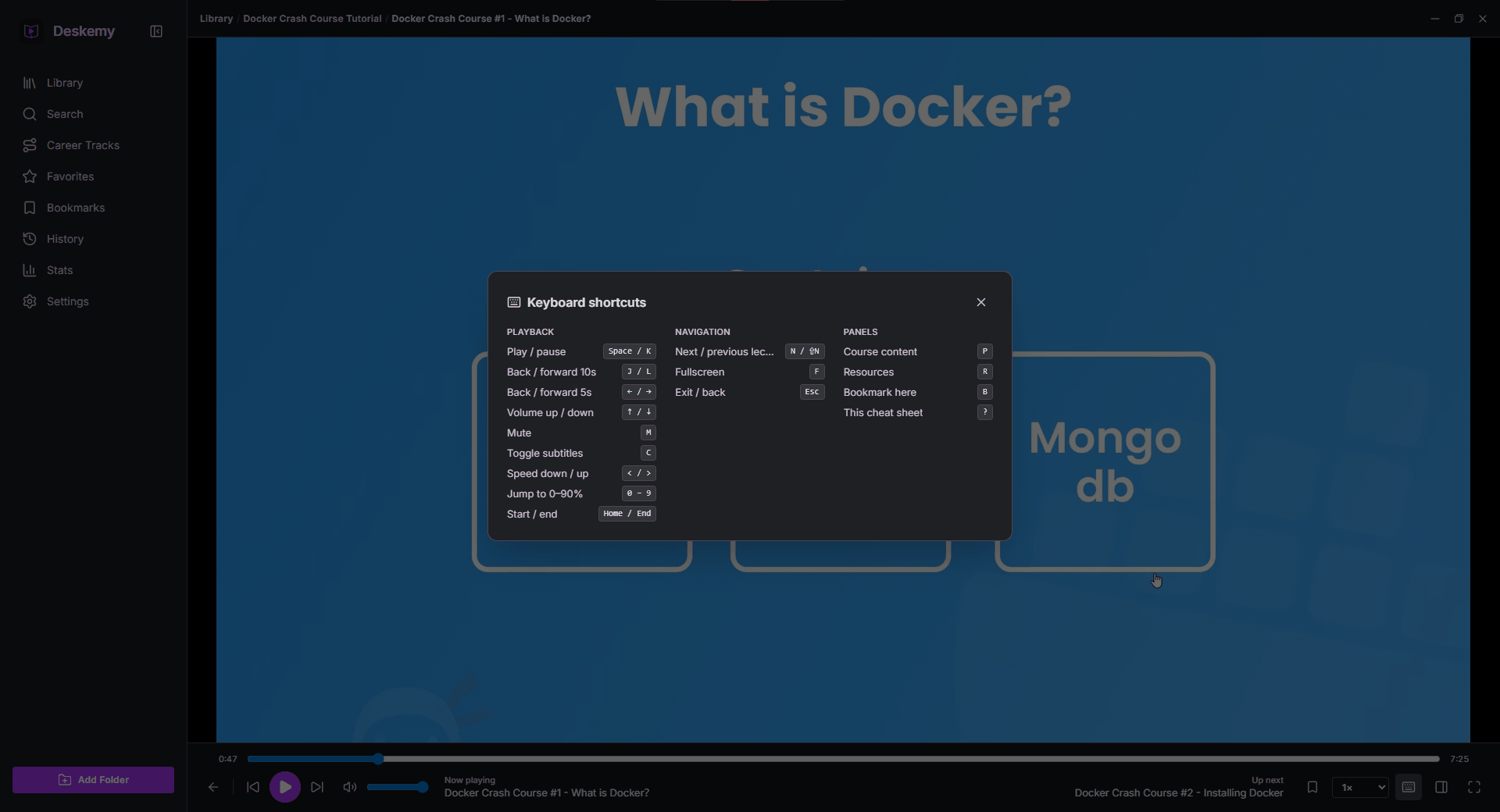The width and height of the screenshot is (1500, 812).
Task: Click the Jump to 0–90% label
Action: [545, 494]
